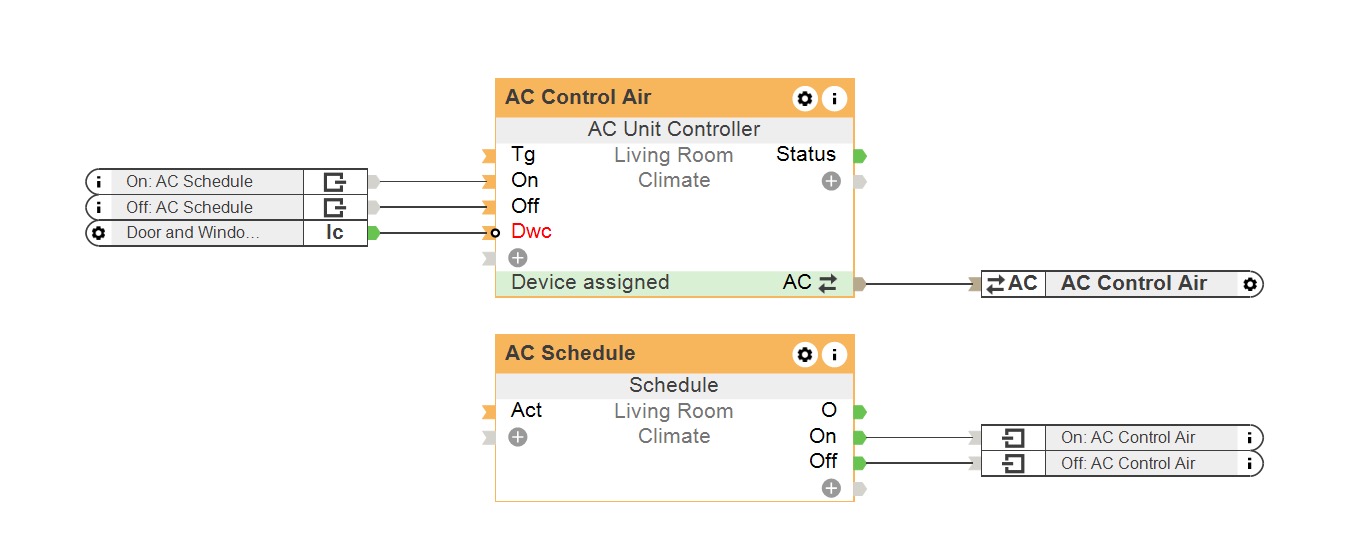Open settings gear on AC Schedule block

tap(805, 354)
